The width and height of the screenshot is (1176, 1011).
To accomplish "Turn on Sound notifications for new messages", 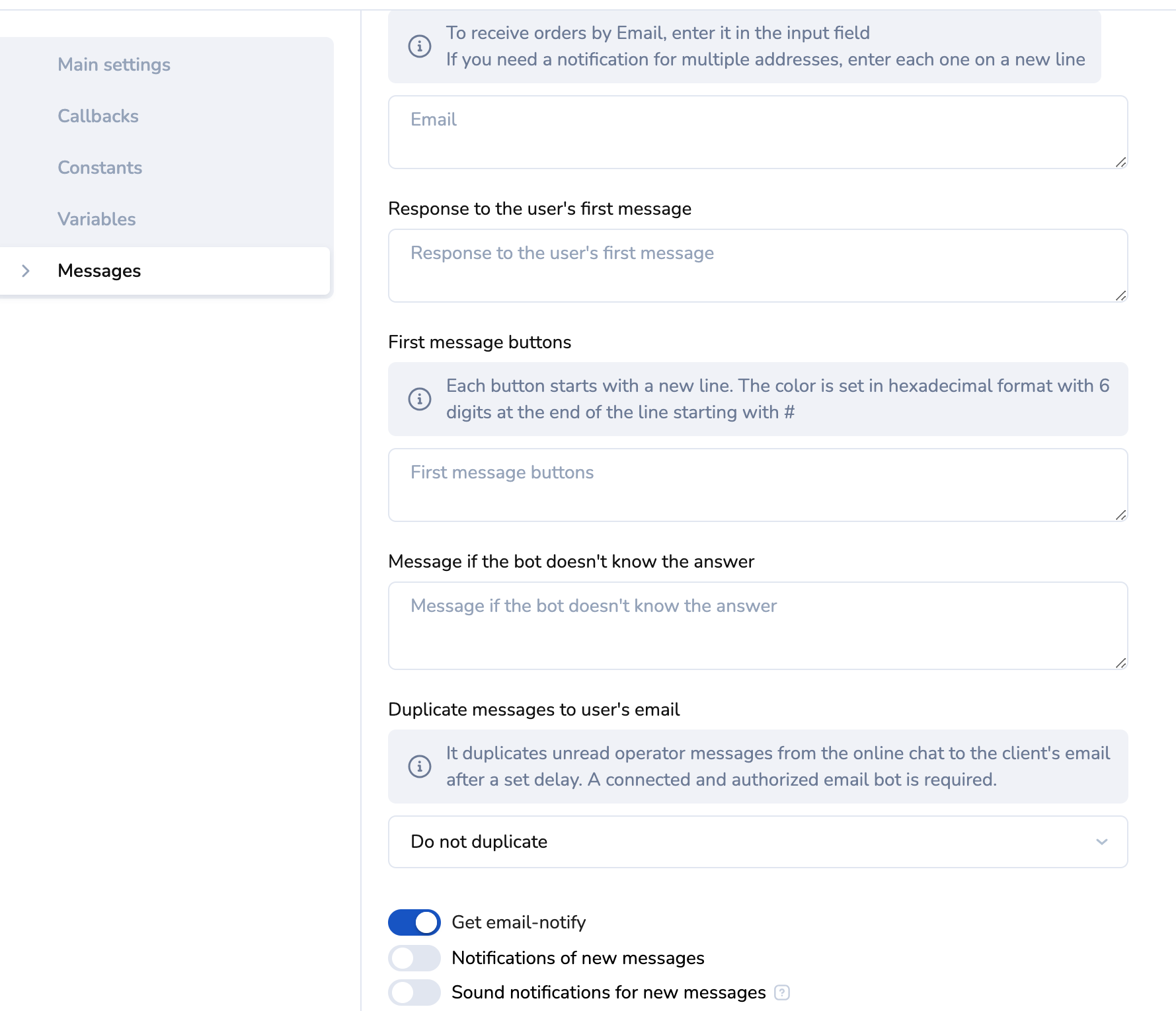I will tap(414, 992).
